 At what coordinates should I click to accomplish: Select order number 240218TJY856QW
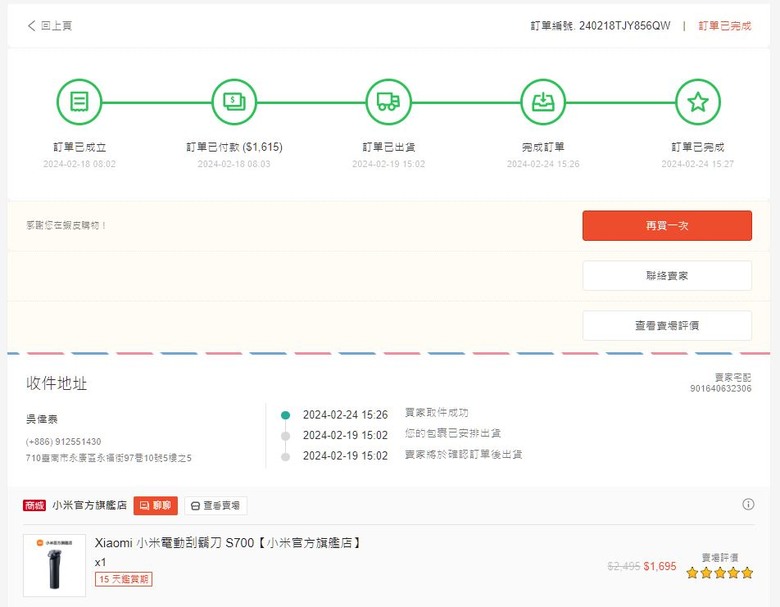pos(625,26)
